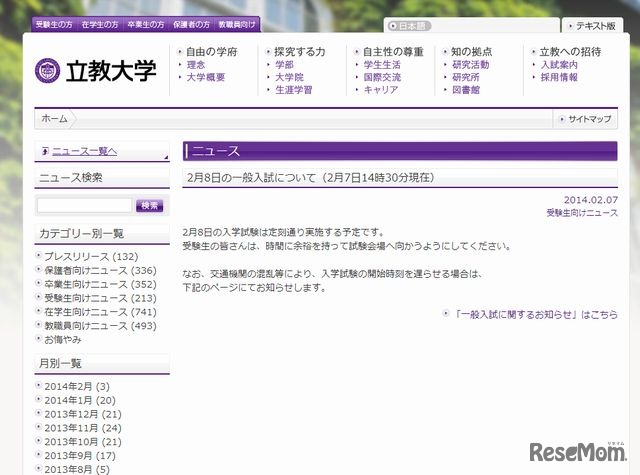Open the 国際交流 link
Screen dimensions: 640x475
pyautogui.click(x=382, y=77)
